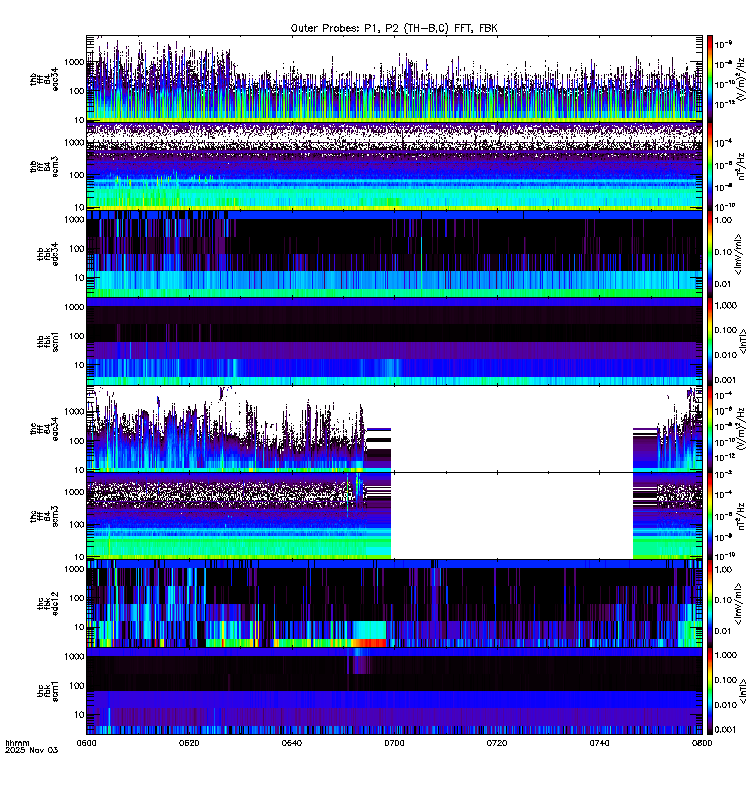Viewport: 750px width, 800px height.
Task: Click the "hhmm" axis format label
Action: (x=17, y=743)
